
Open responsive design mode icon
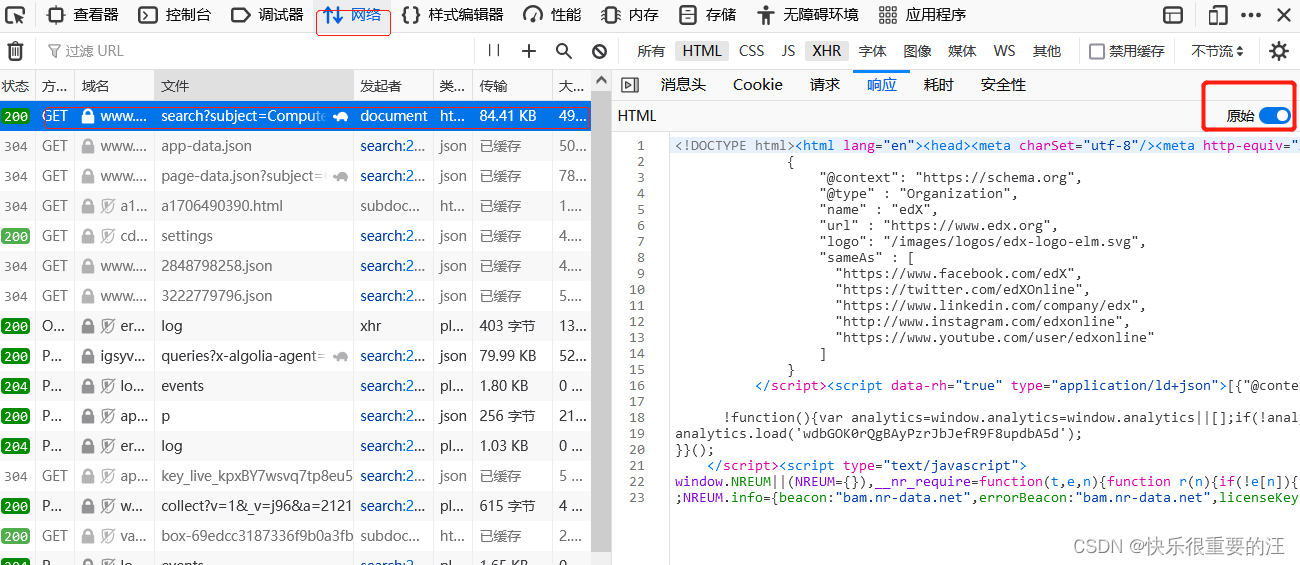(1217, 15)
